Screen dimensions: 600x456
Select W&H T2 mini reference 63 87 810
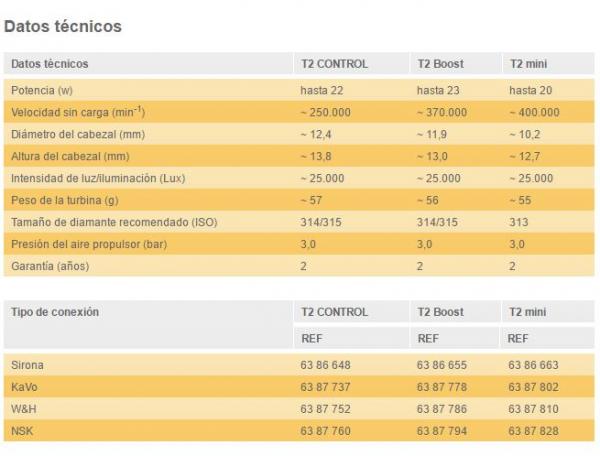coord(533,409)
